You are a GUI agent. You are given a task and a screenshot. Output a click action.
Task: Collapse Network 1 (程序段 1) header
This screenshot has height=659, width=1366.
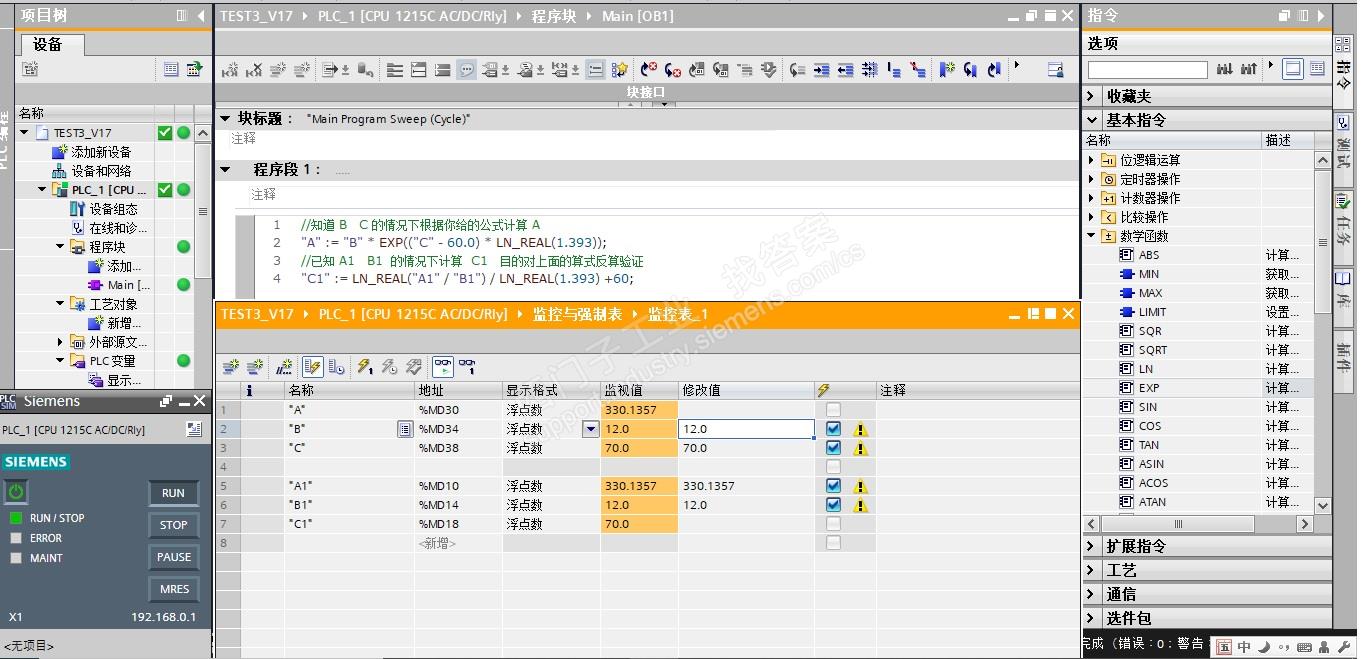[225, 169]
